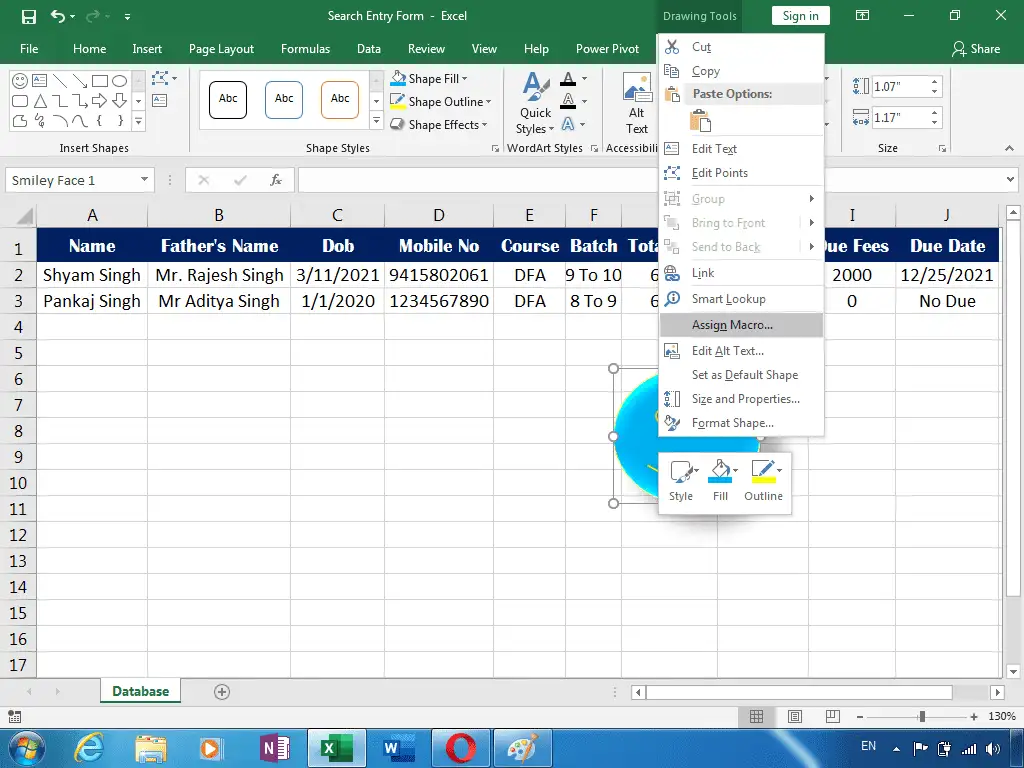The image size is (1024, 768).
Task: Expand the Insert Shapes gallery's More arrow
Action: click(138, 121)
